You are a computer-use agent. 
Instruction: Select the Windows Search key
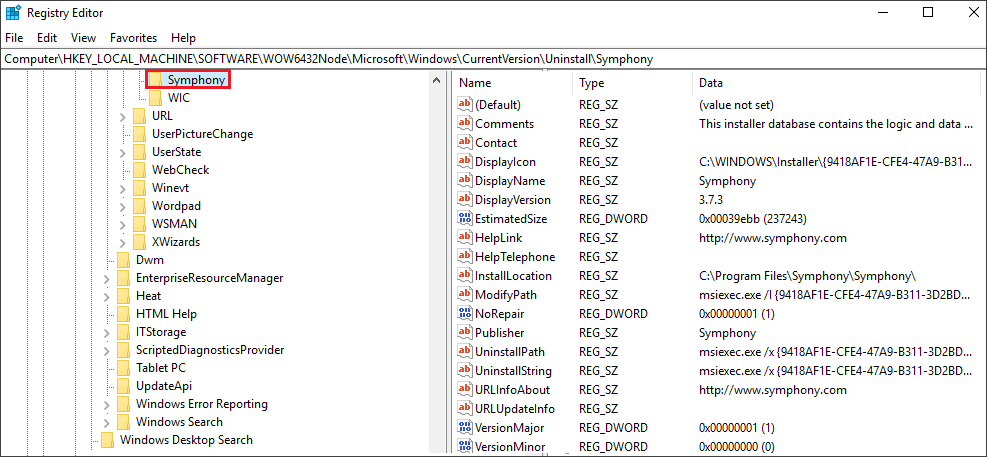[179, 422]
